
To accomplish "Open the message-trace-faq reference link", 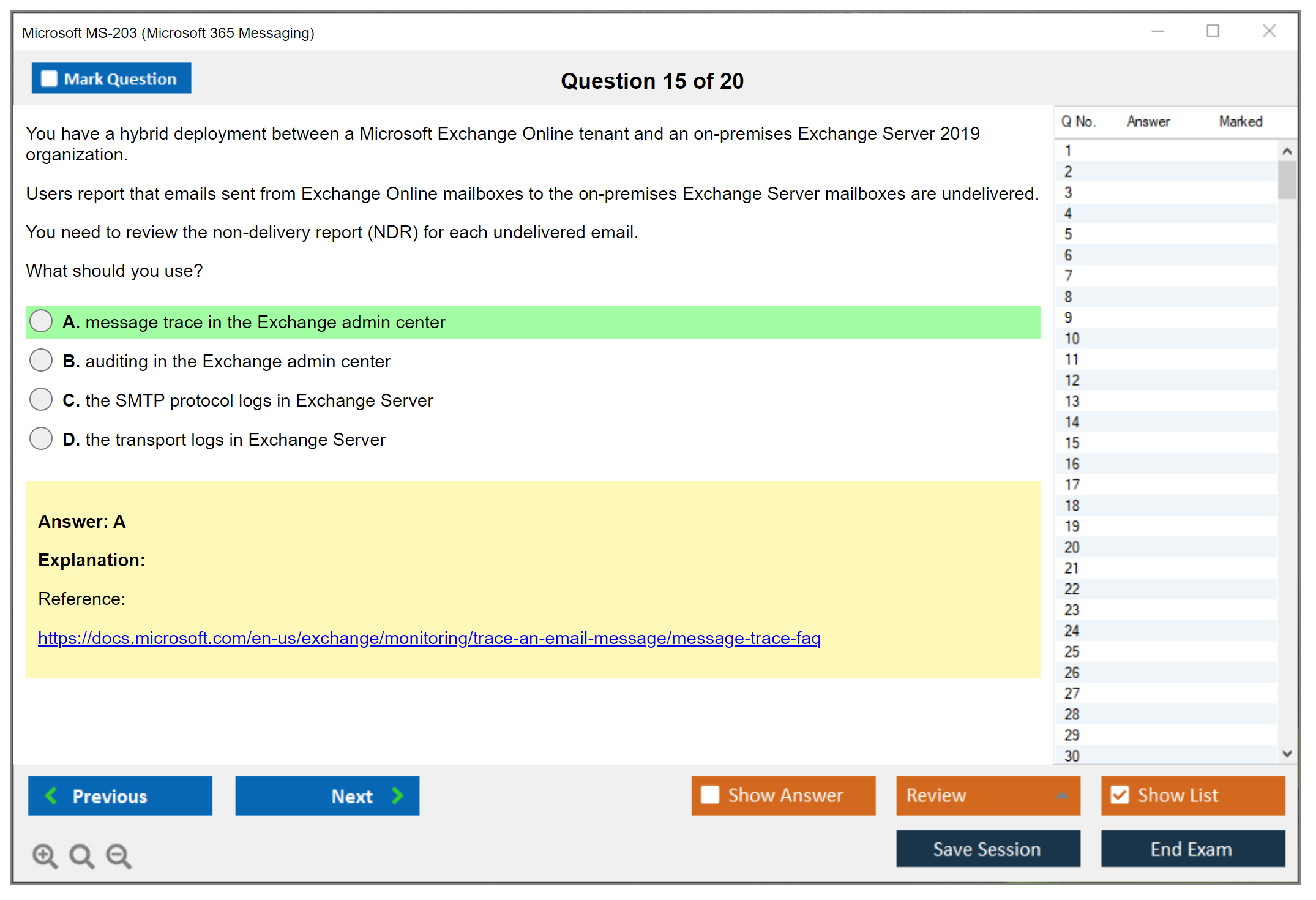I will click(428, 638).
